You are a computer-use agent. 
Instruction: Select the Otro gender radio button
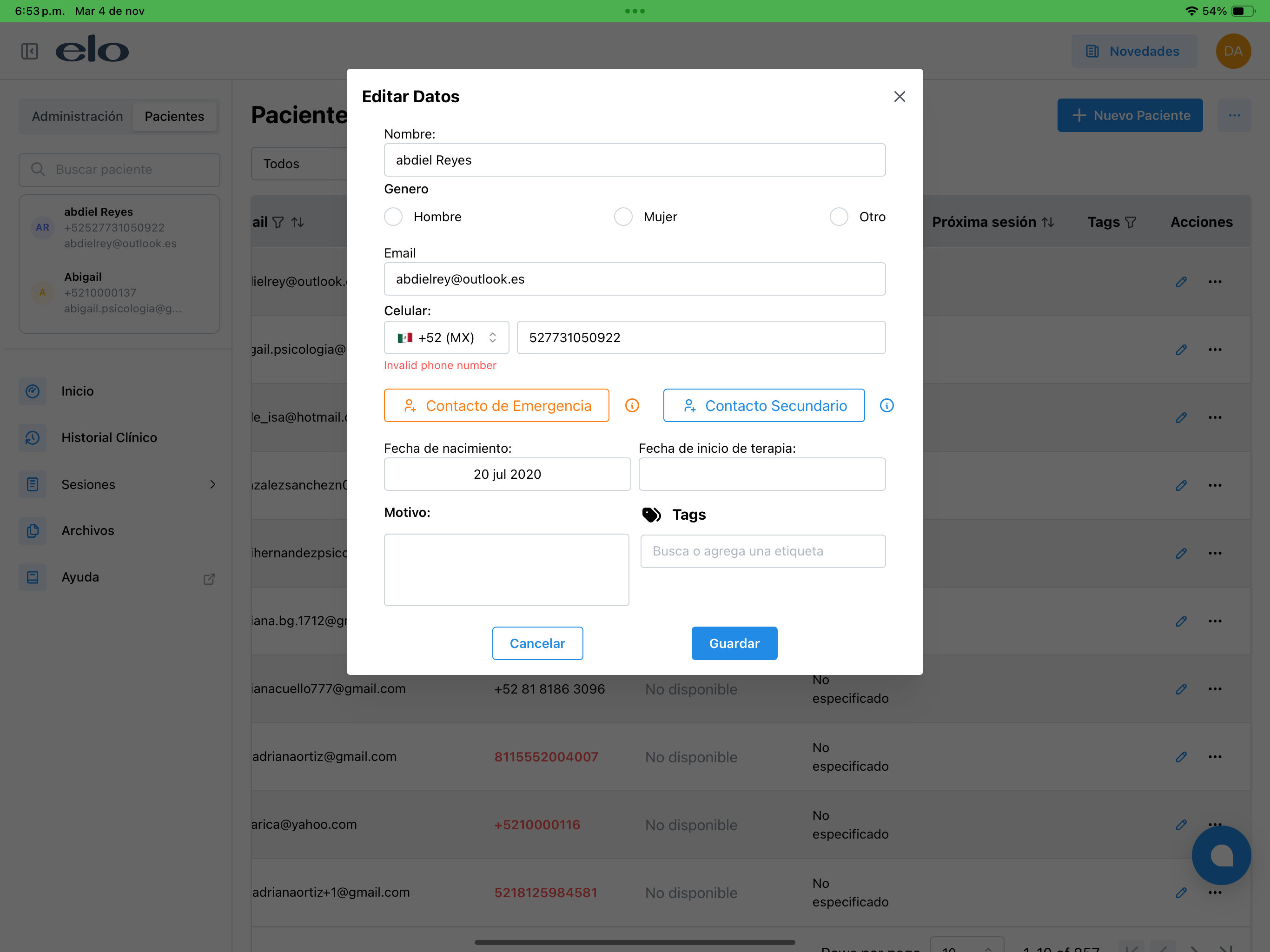[838, 217]
